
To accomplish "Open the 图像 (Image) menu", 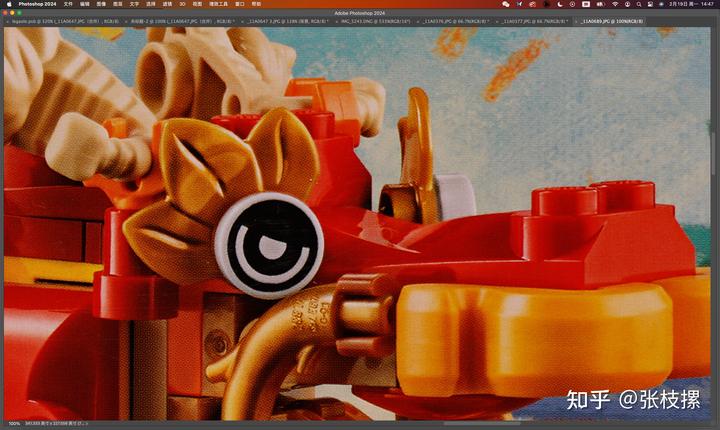I will coord(101,4).
